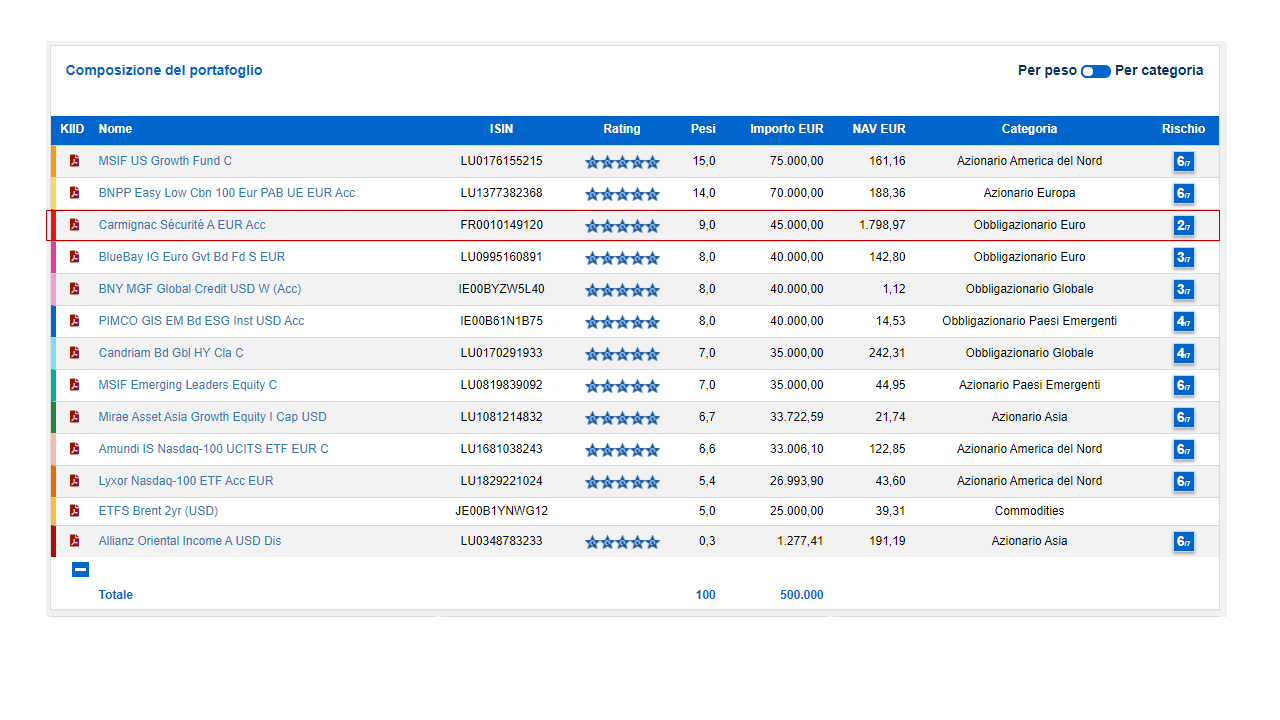1280x720 pixels.
Task: Open the PIMCO GIS EM Bd ESG Inst USD Acc link
Action: [201, 321]
